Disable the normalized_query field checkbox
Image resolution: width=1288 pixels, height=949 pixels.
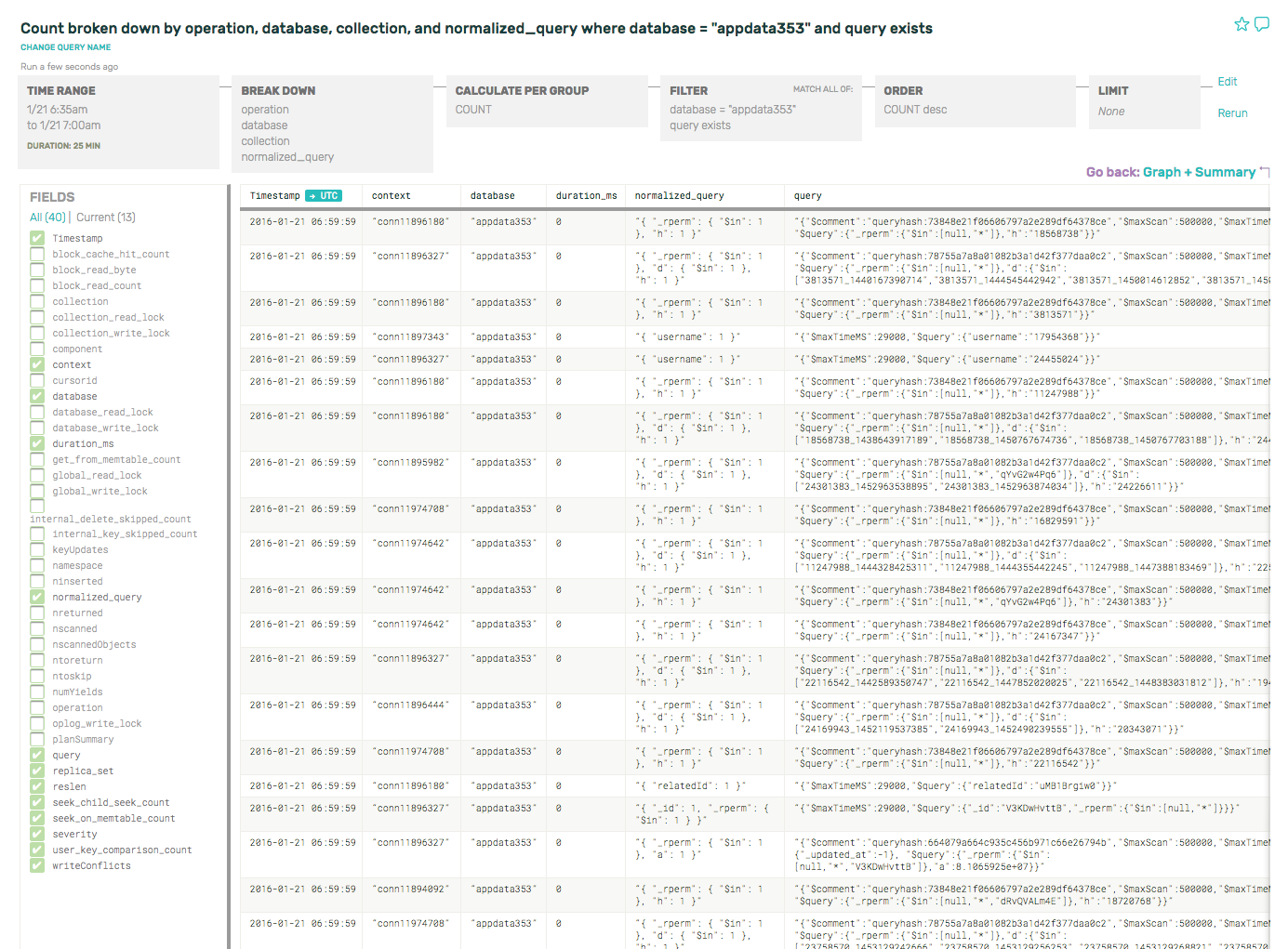click(x=37, y=598)
